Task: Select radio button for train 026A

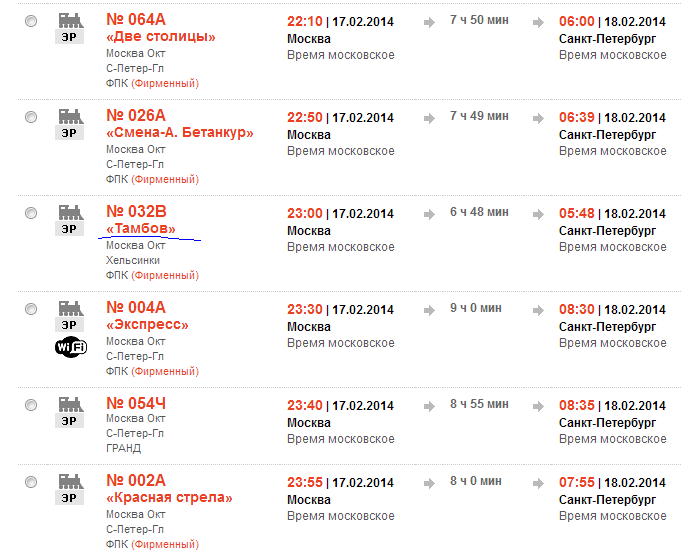Action: coord(31,117)
